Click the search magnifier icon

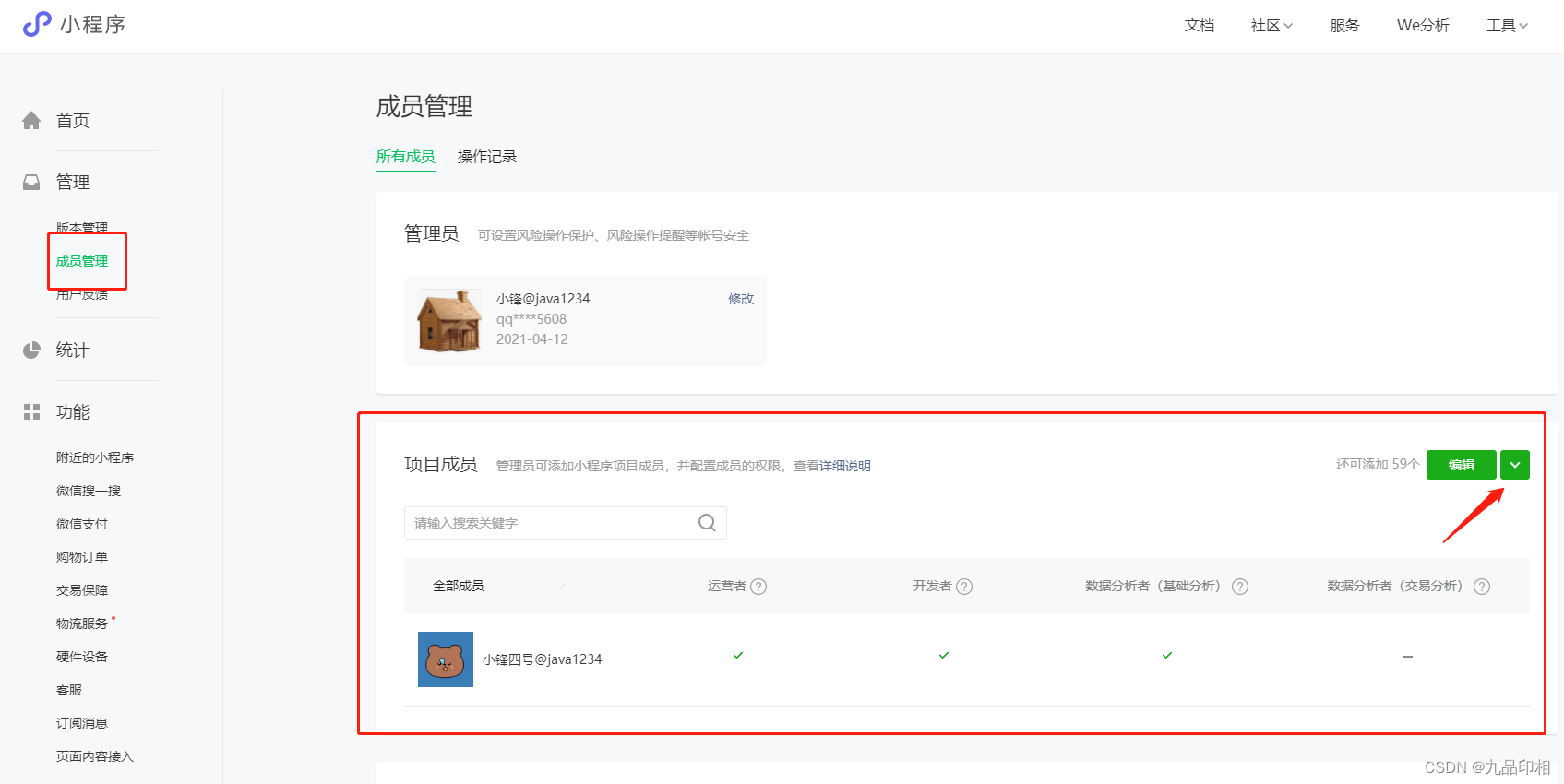coord(707,523)
